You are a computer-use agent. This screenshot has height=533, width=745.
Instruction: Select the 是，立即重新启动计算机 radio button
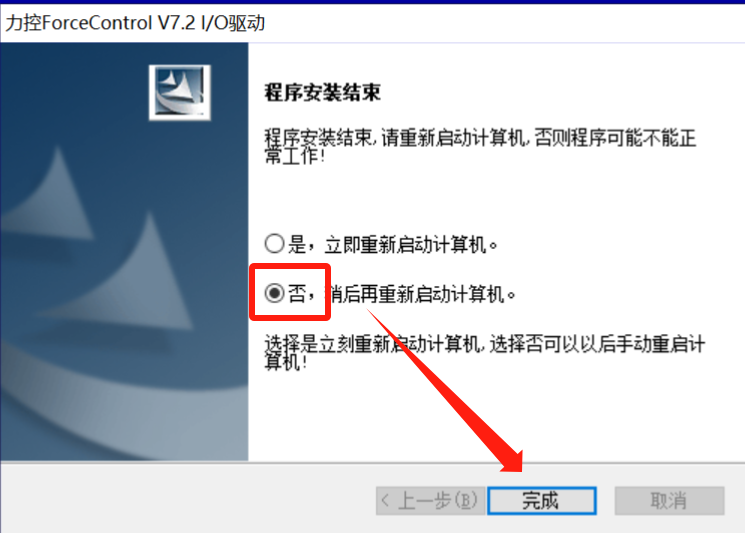click(x=275, y=244)
